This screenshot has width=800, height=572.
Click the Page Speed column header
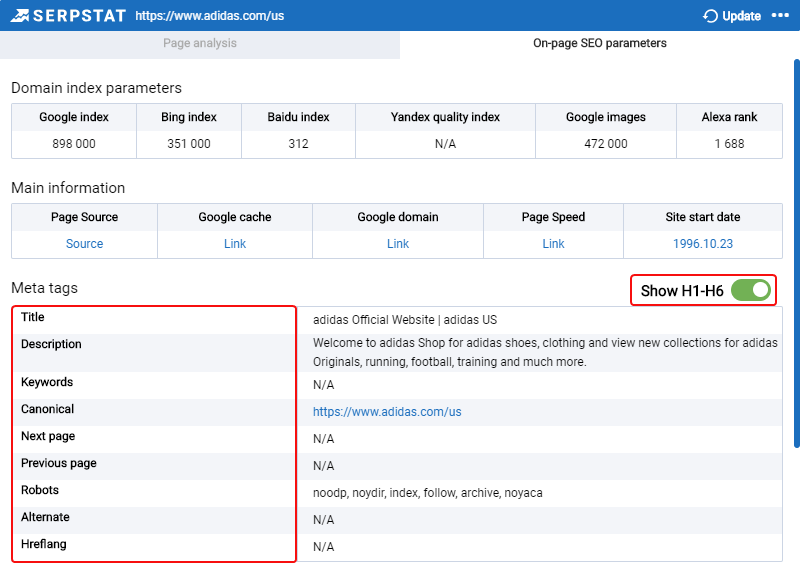click(553, 217)
